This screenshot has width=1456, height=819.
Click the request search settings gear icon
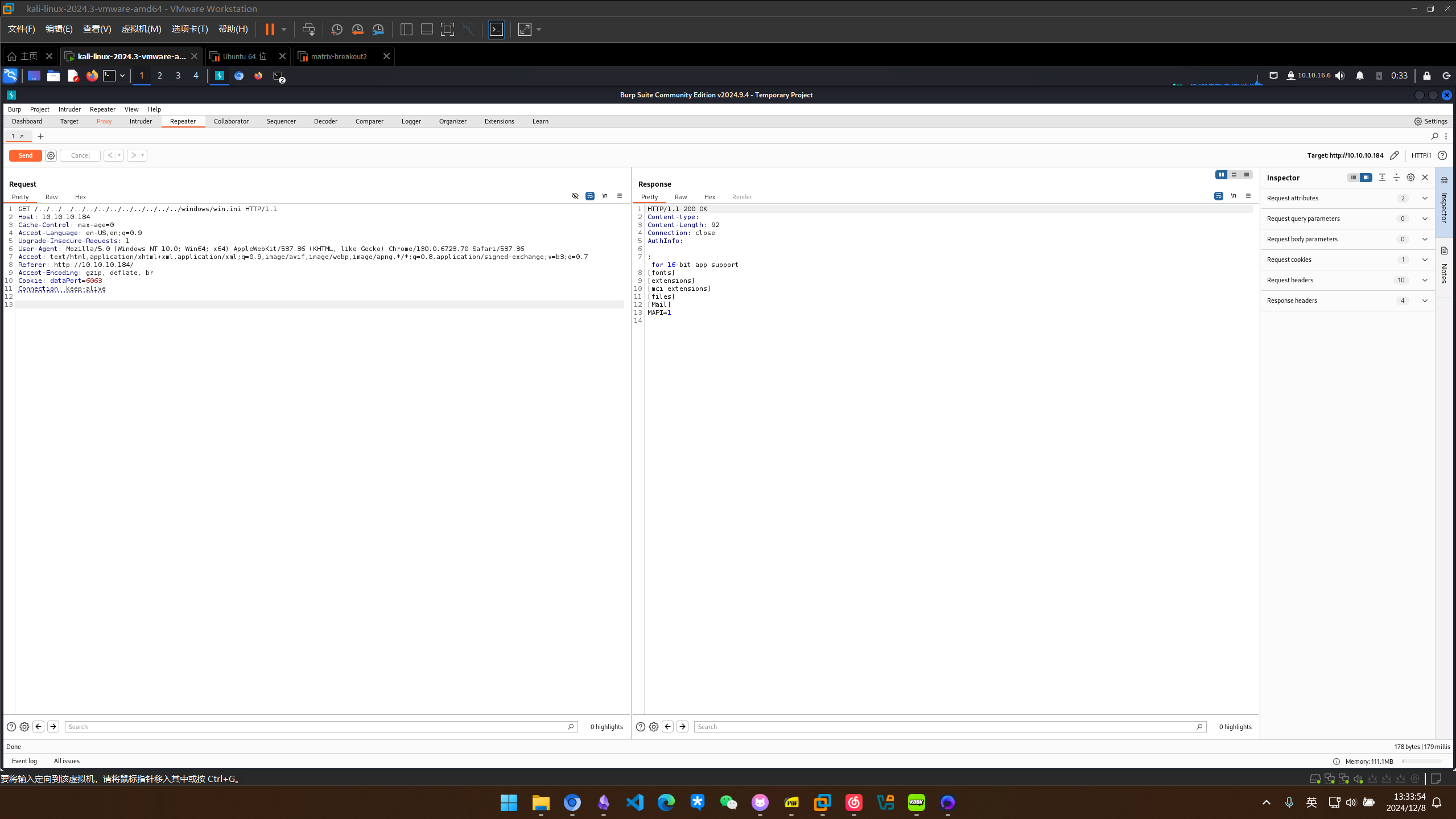[x=24, y=727]
